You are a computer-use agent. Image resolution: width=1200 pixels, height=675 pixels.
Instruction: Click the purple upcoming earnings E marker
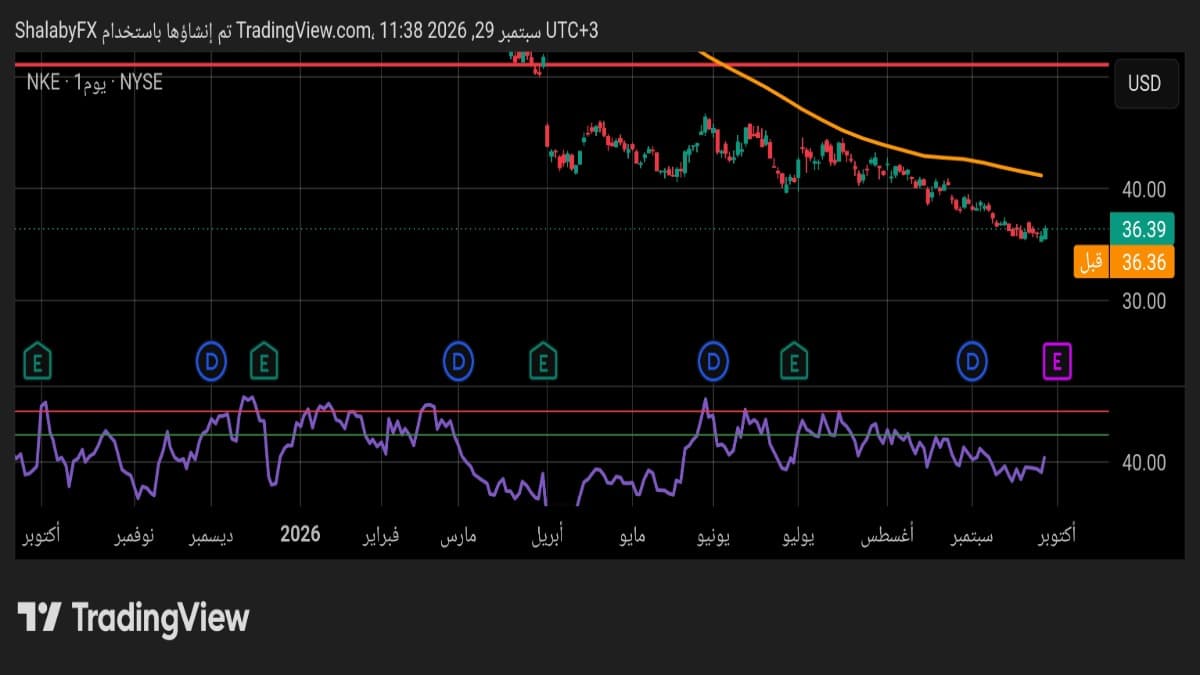(1057, 360)
